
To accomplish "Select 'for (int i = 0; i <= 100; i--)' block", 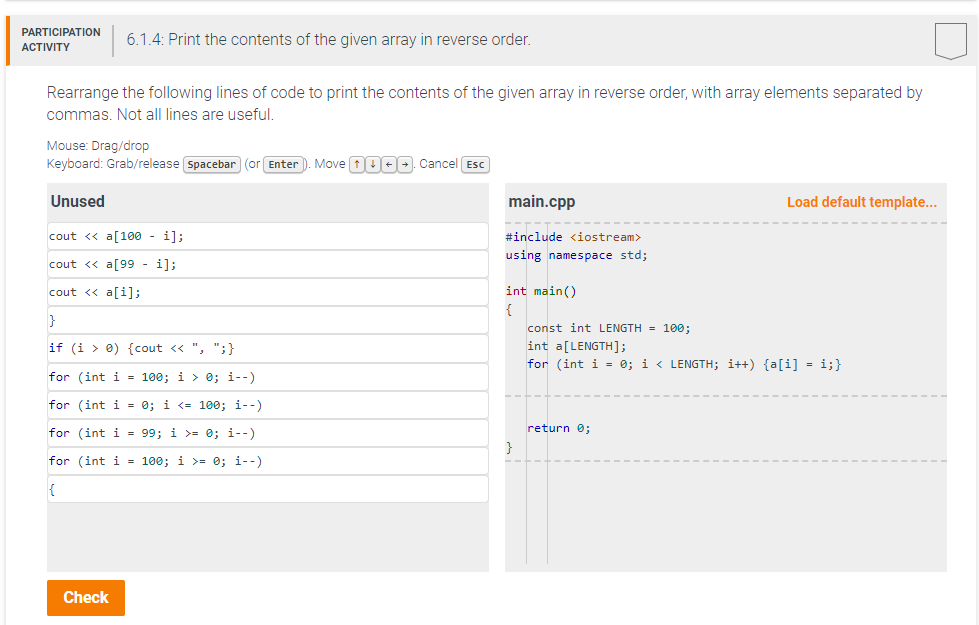I will click(x=268, y=405).
